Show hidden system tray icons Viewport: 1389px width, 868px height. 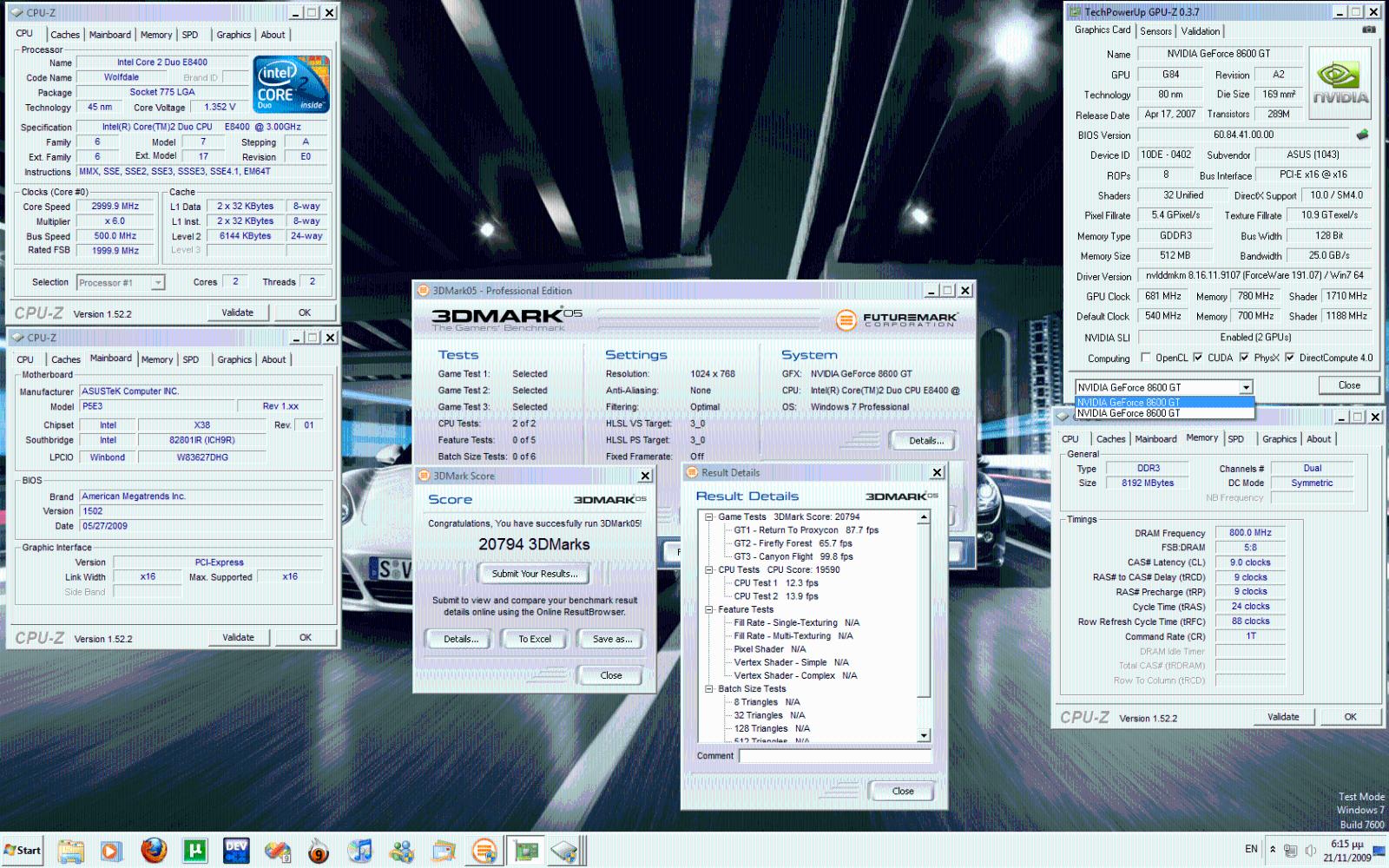coord(1273,850)
